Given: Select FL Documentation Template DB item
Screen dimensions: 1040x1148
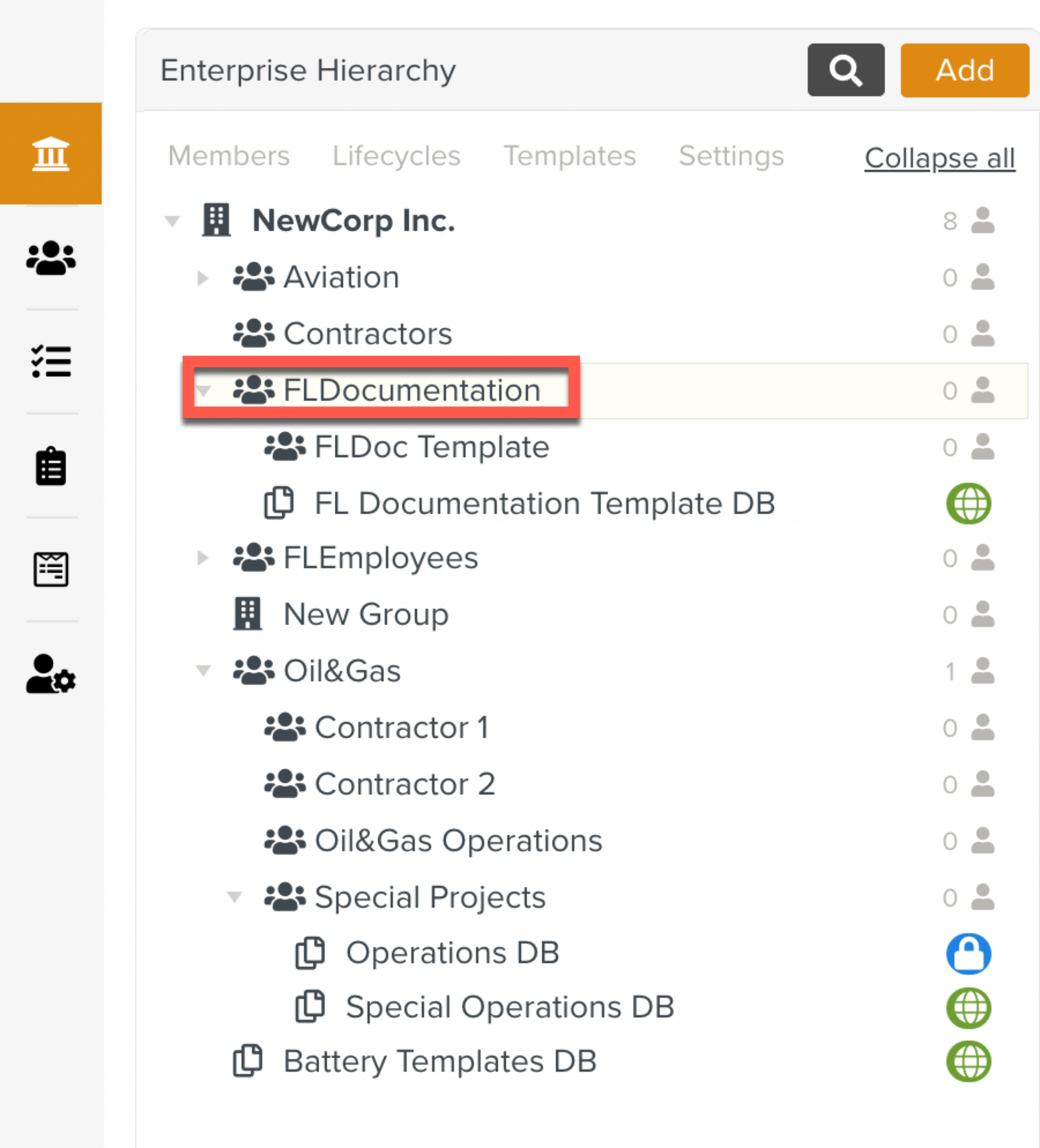Looking at the screenshot, I should [x=544, y=503].
